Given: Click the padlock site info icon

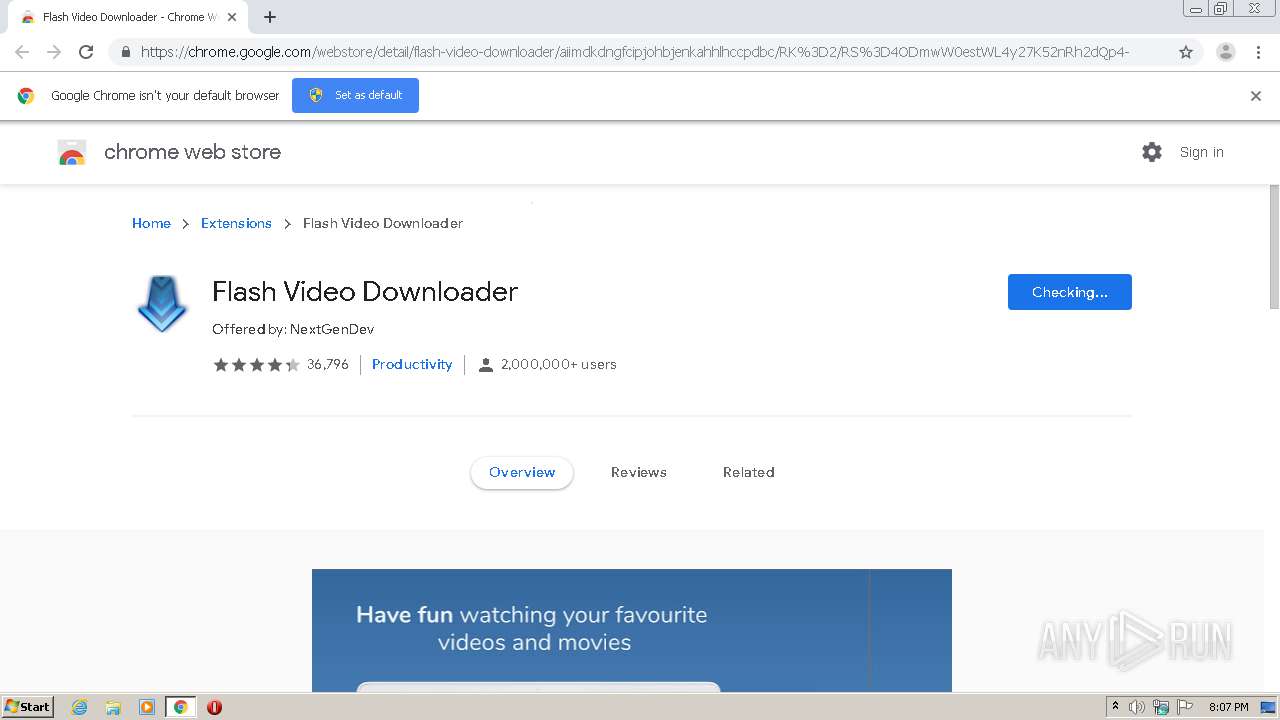Looking at the screenshot, I should pyautogui.click(x=125, y=52).
